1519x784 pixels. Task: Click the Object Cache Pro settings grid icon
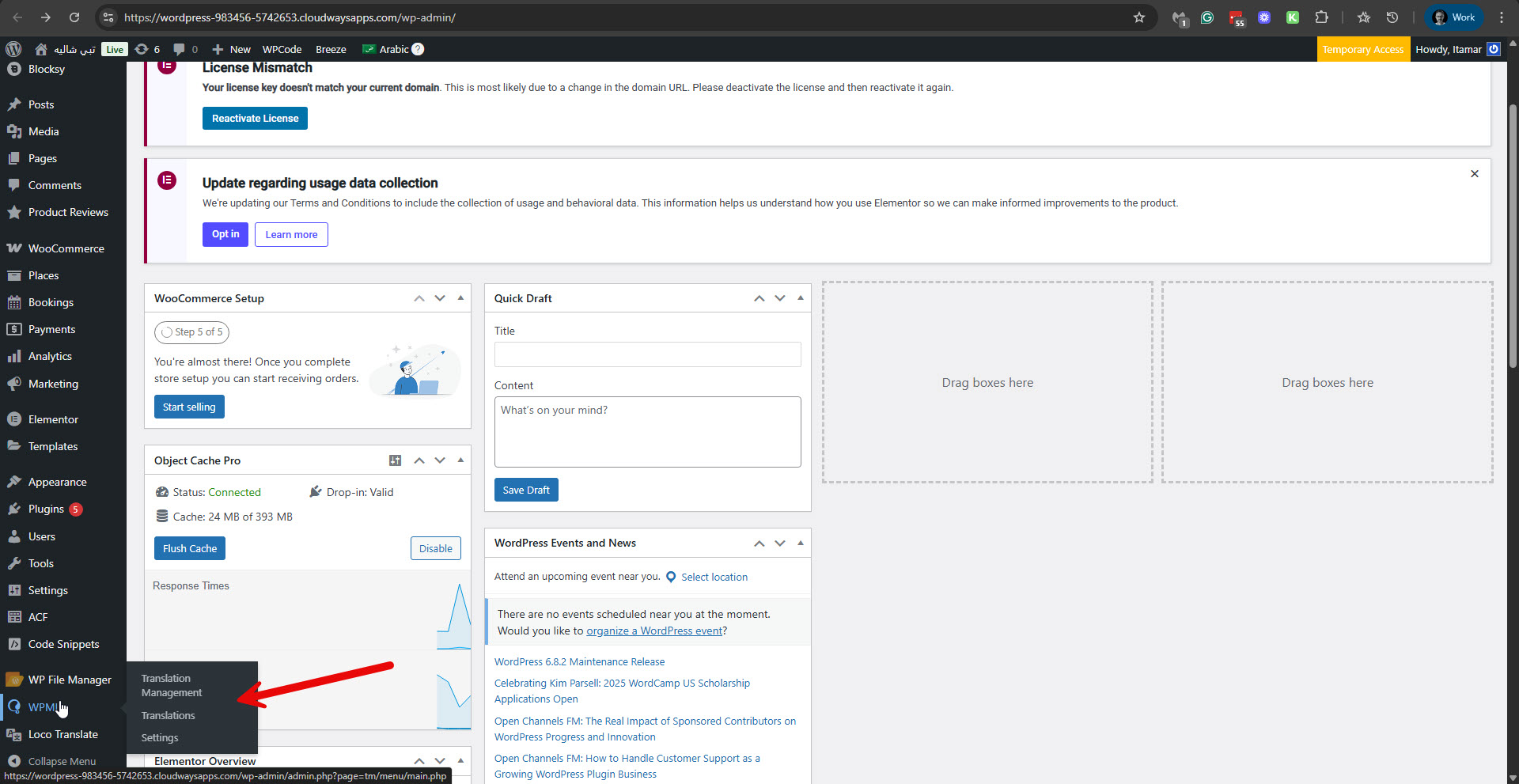(x=396, y=460)
